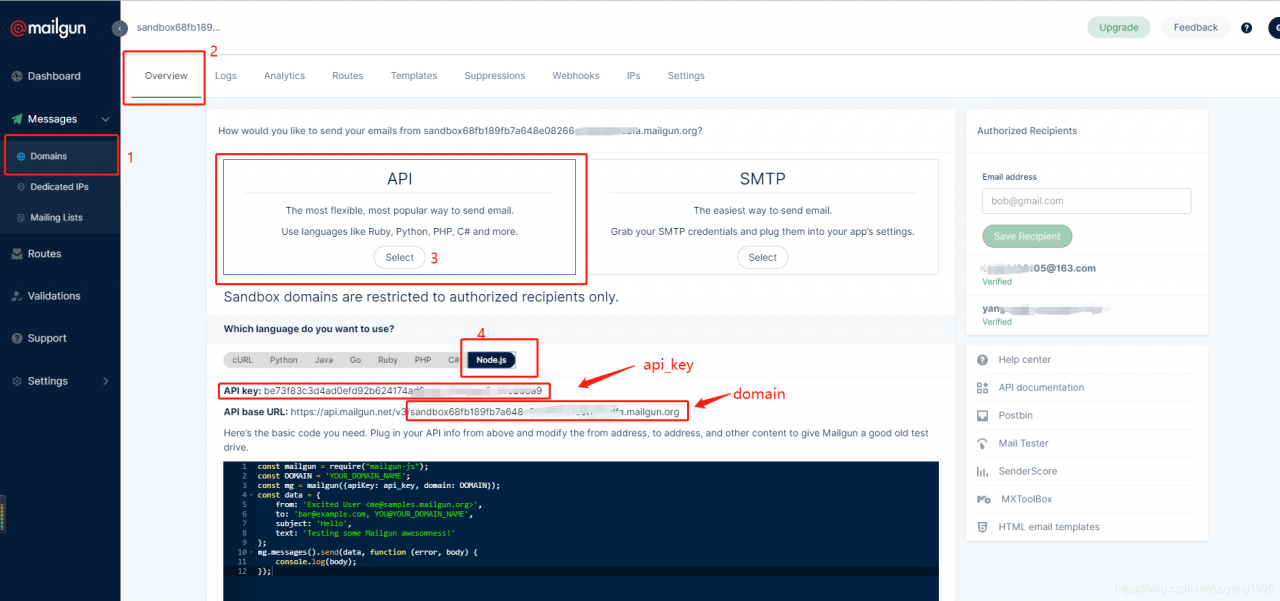This screenshot has width=1280, height=601.
Task: Switch to the Webhooks tab
Action: [576, 76]
